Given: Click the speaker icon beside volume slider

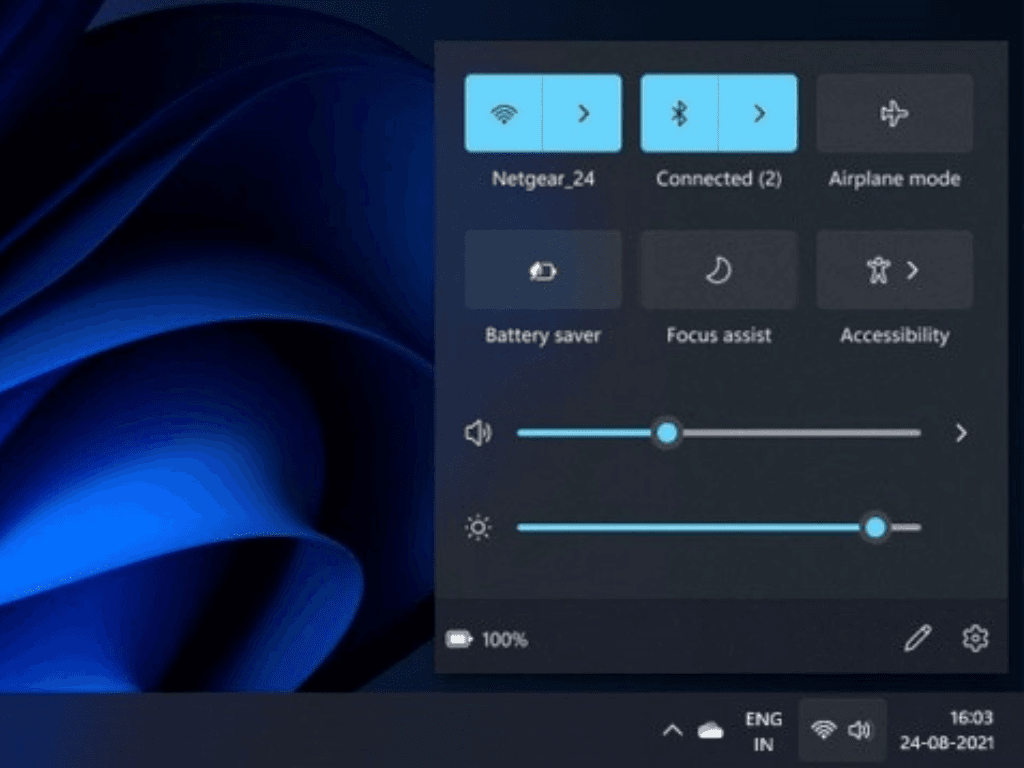Looking at the screenshot, I should [479, 433].
